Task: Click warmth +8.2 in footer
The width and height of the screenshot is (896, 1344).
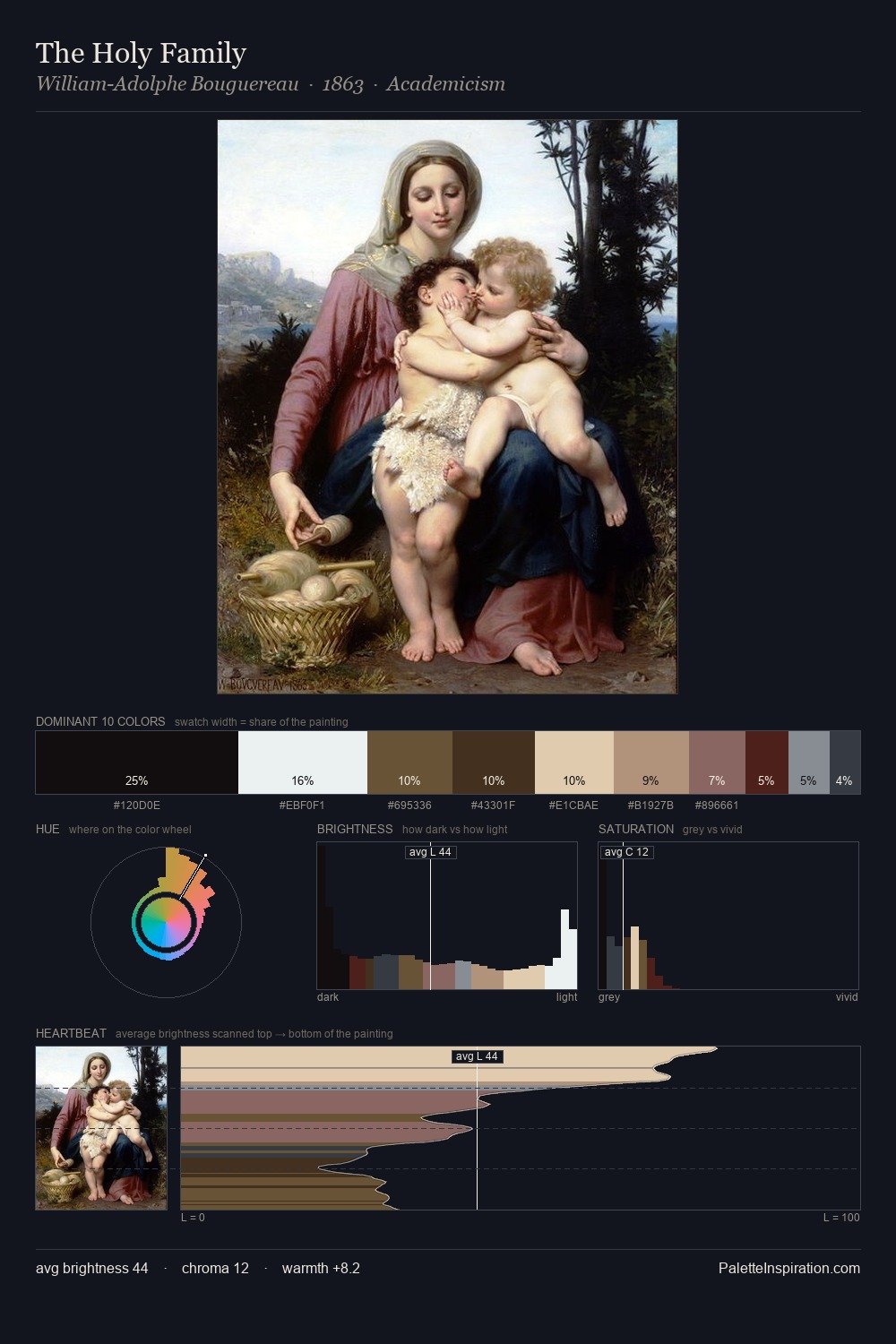Action: click(x=321, y=1268)
